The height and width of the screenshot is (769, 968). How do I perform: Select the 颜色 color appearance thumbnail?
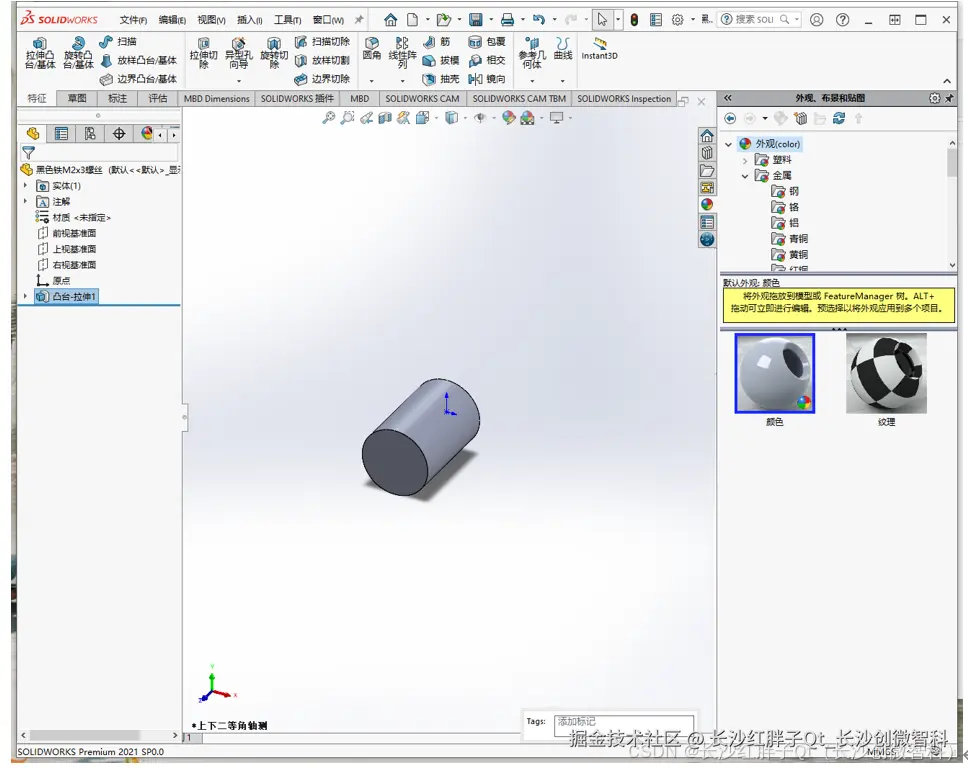click(774, 374)
